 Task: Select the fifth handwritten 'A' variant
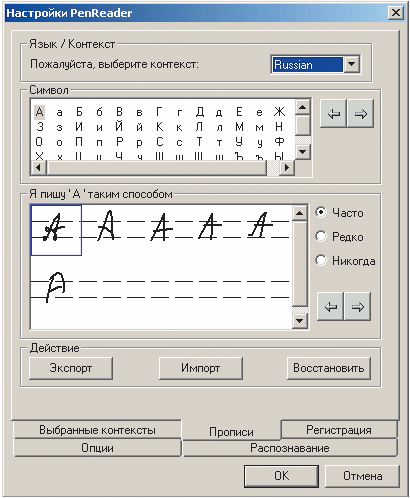point(259,225)
